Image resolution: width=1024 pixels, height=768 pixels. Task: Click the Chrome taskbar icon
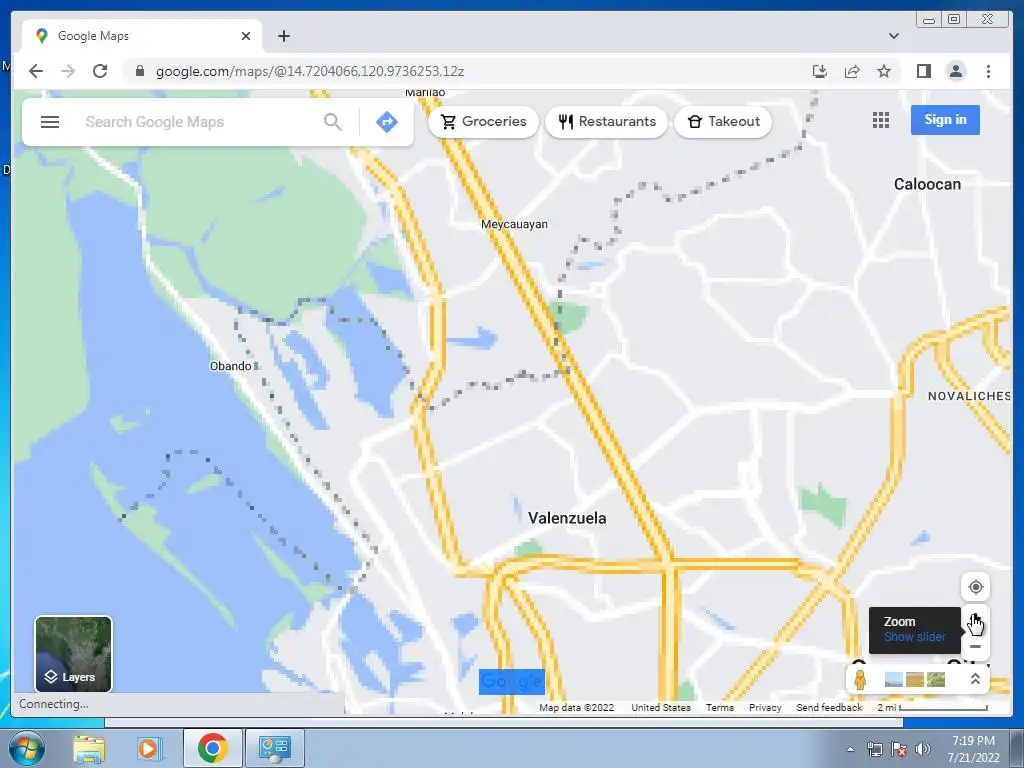coord(212,748)
